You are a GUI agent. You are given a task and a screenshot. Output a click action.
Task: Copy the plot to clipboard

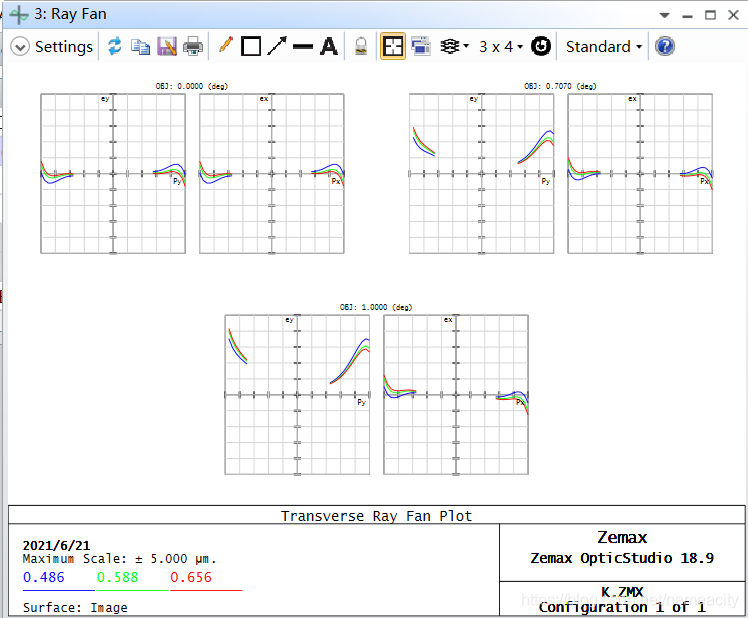tap(140, 47)
